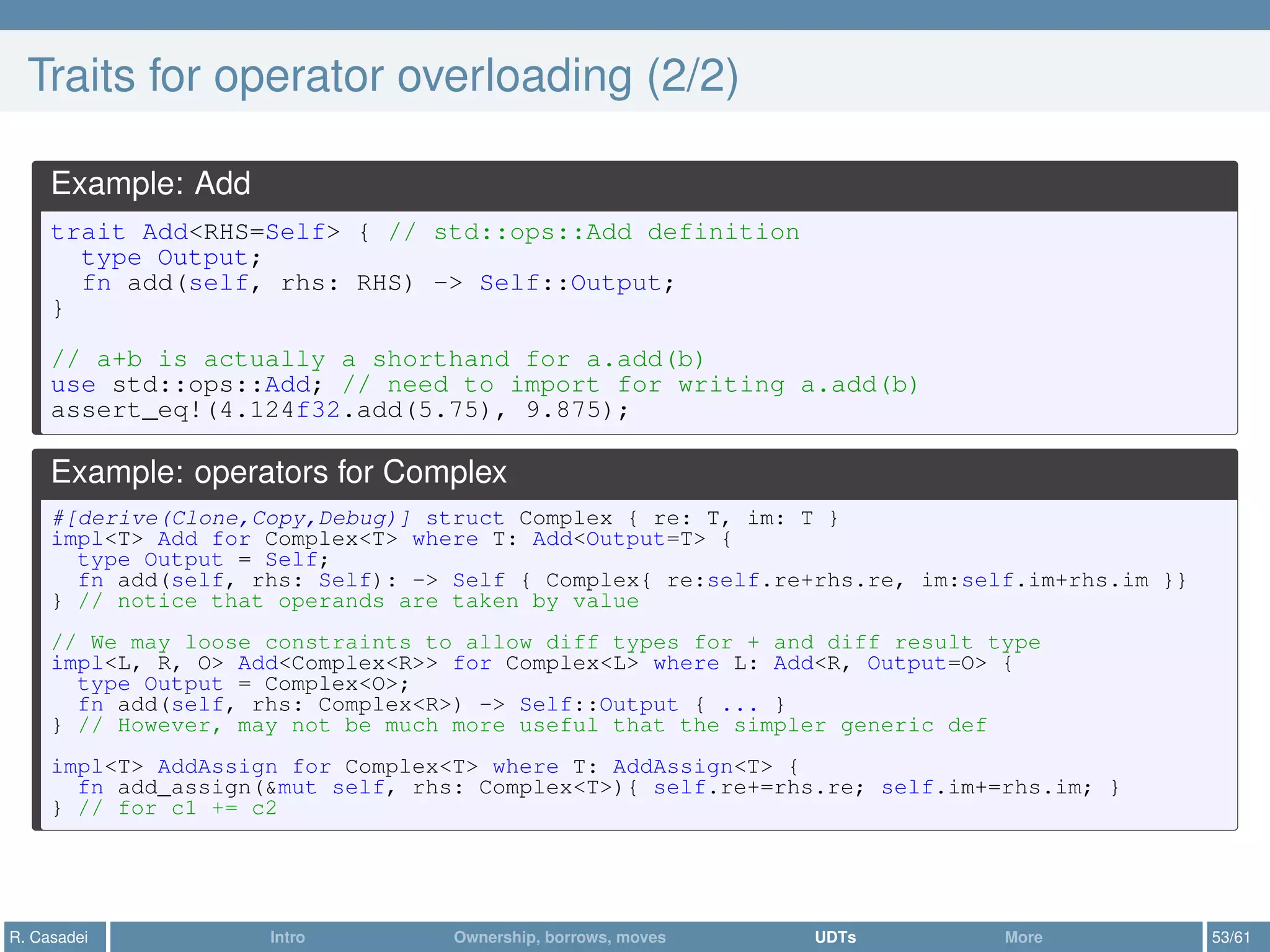1270x952 pixels.
Task: Click the 53/61 page counter
Action: (x=1231, y=937)
